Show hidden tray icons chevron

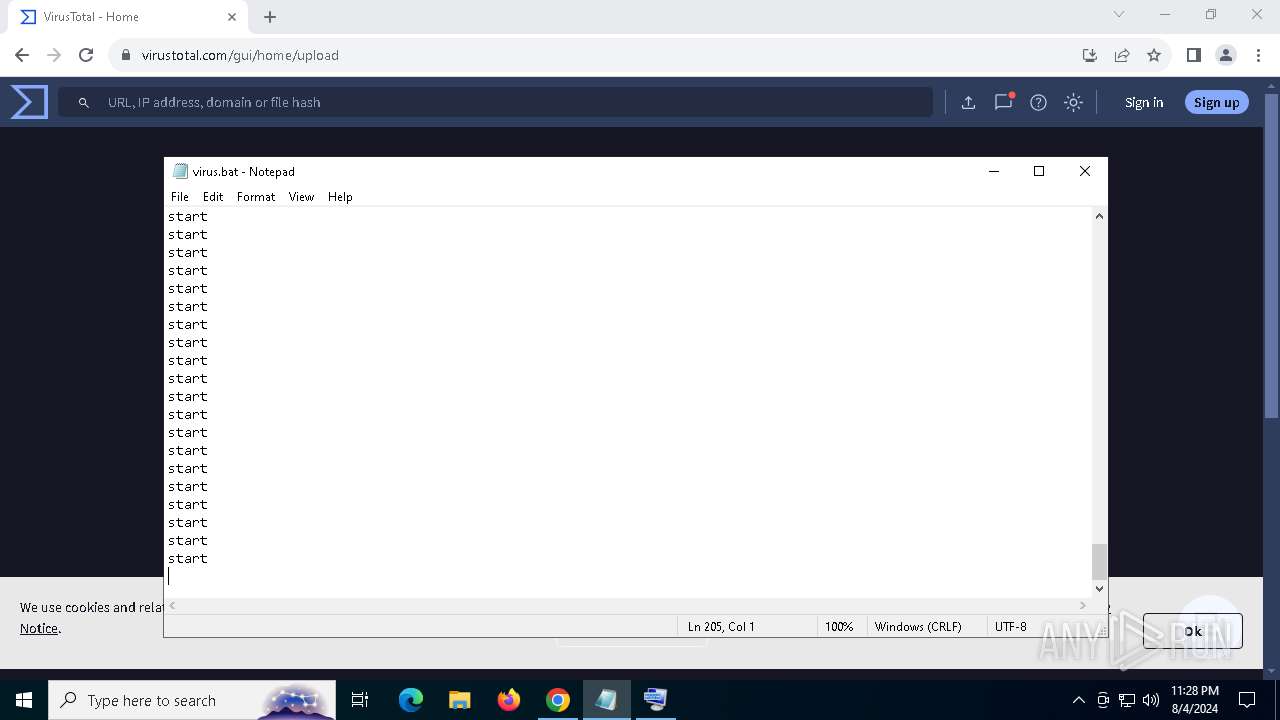1078,700
